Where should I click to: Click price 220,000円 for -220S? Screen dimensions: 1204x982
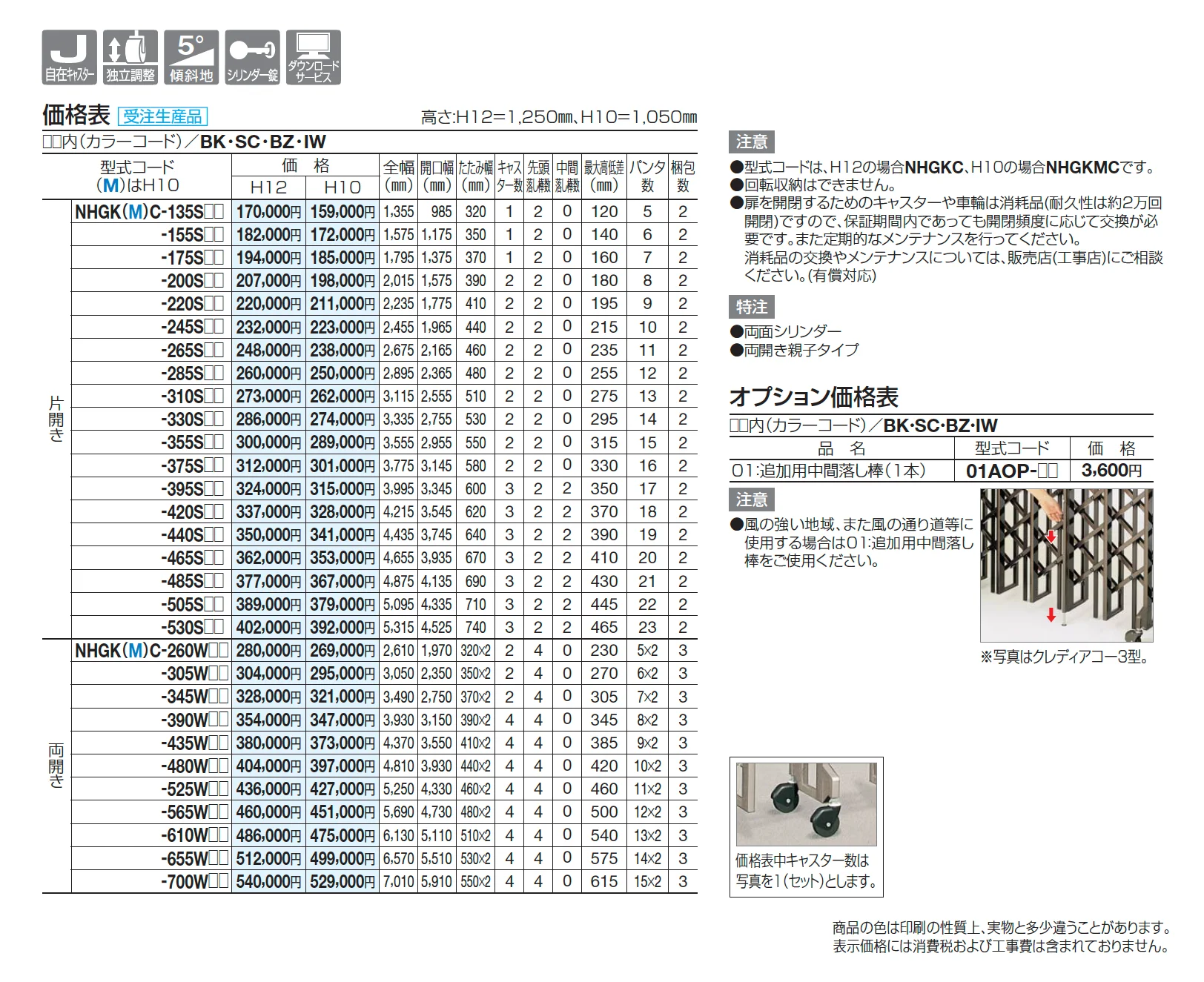(268, 304)
